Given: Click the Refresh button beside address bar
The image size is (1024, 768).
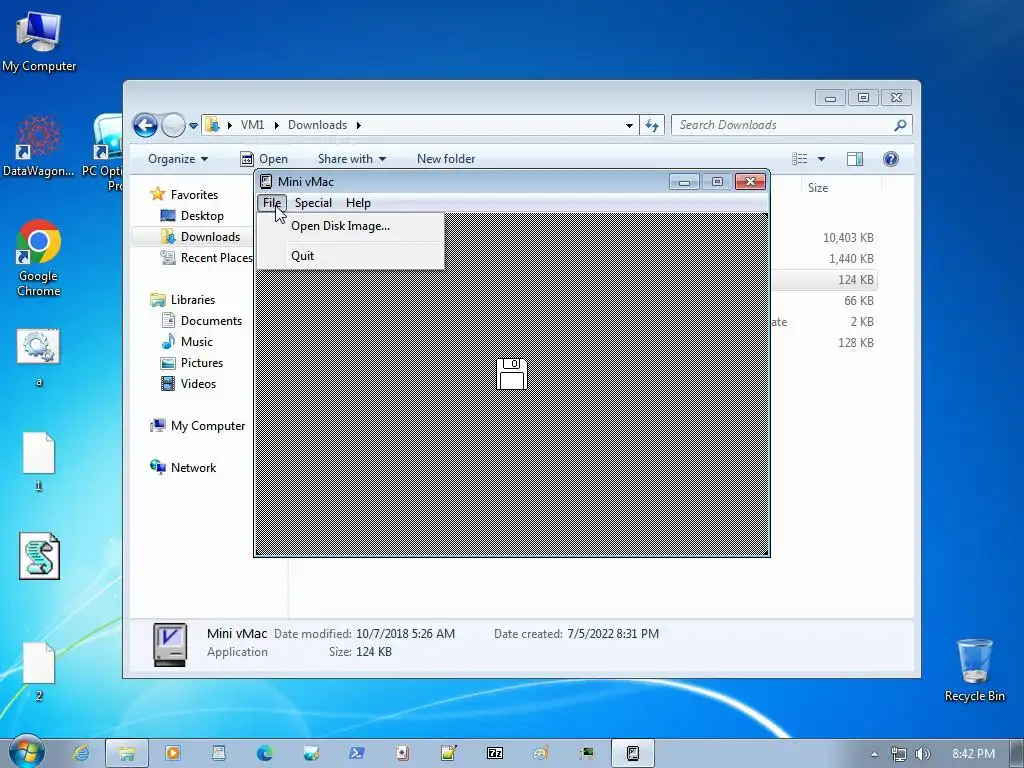Looking at the screenshot, I should point(652,125).
